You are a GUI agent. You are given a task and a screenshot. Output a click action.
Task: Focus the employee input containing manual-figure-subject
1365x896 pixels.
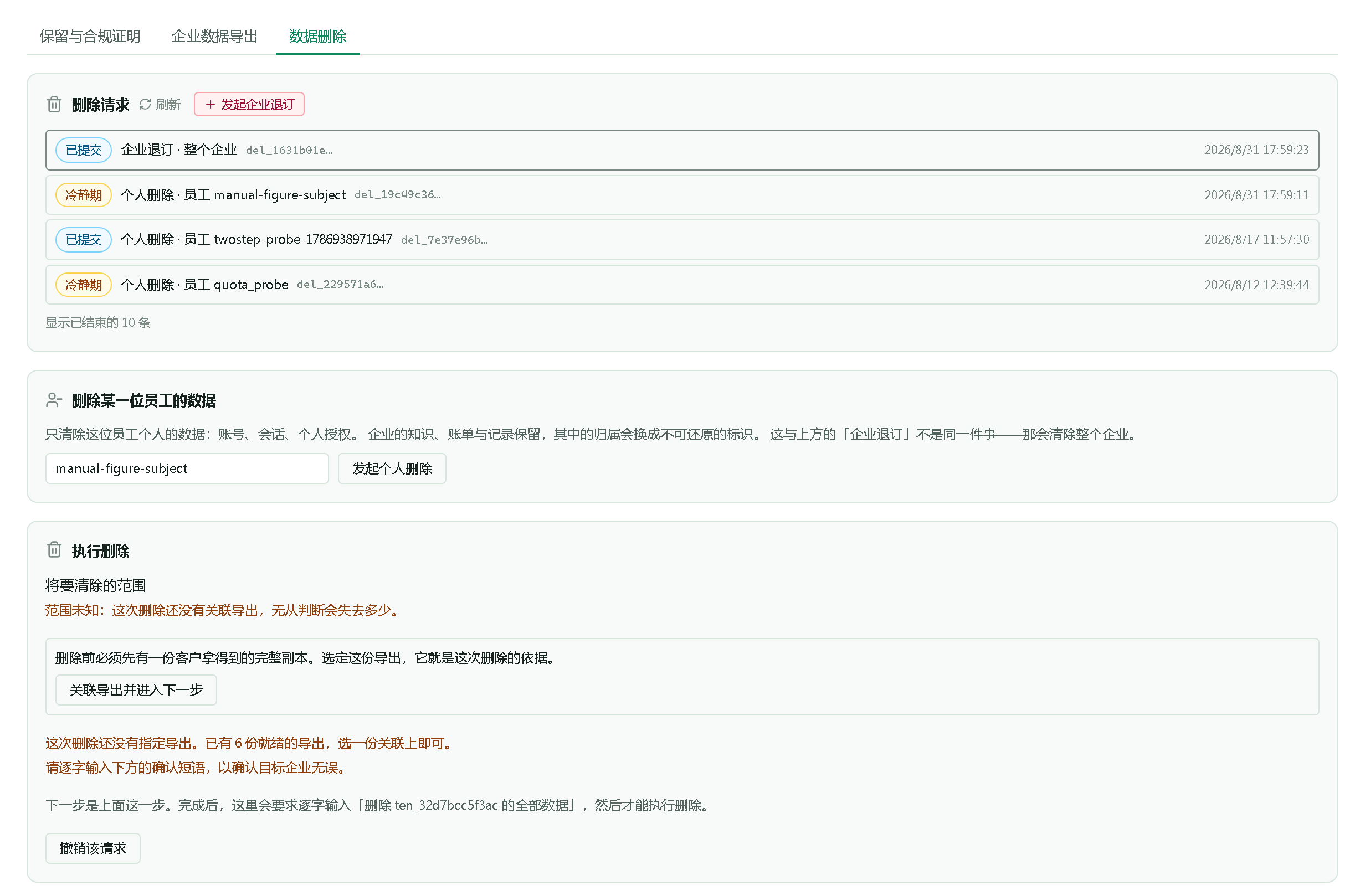click(187, 469)
